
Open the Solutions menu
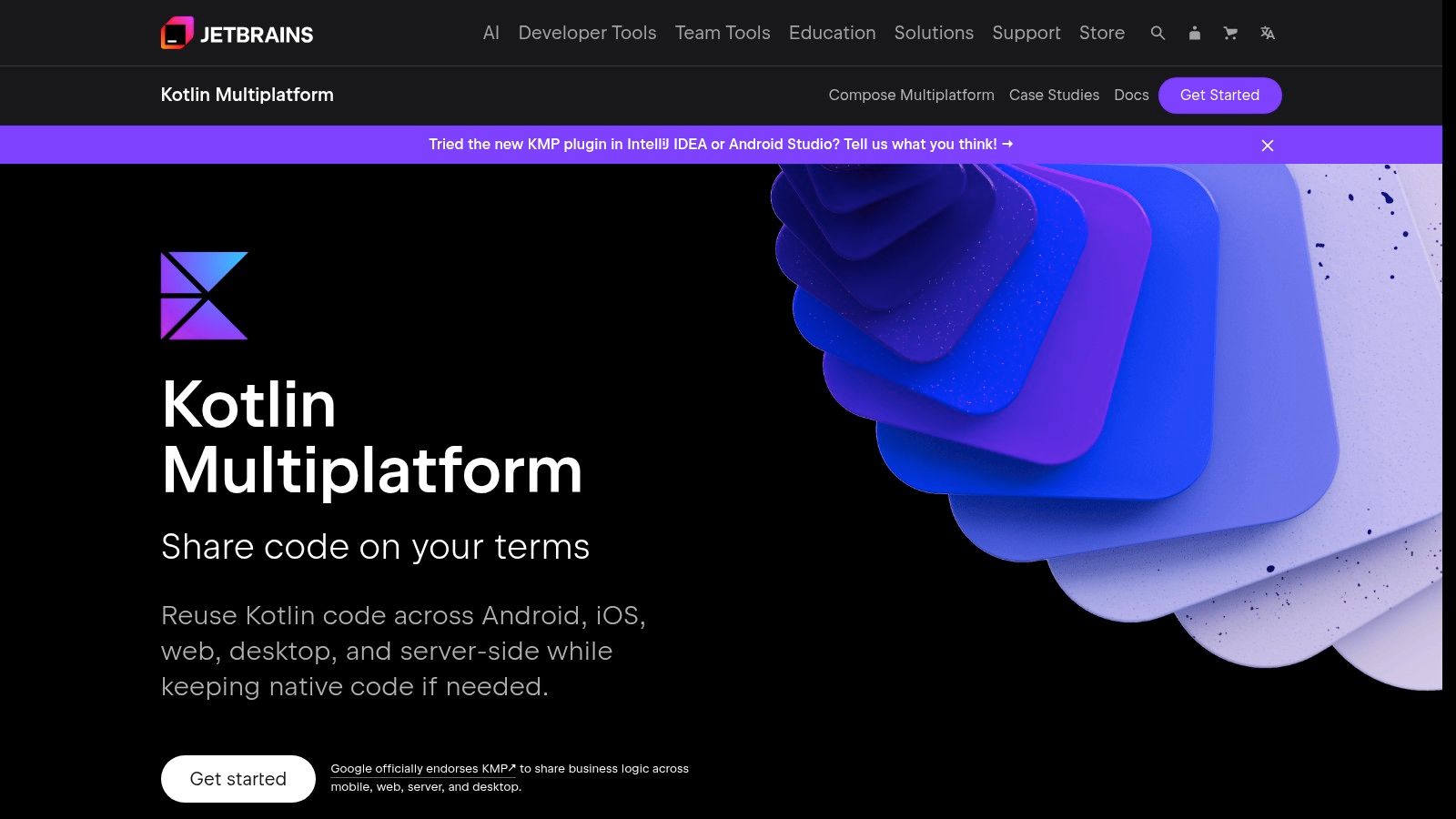tap(934, 33)
